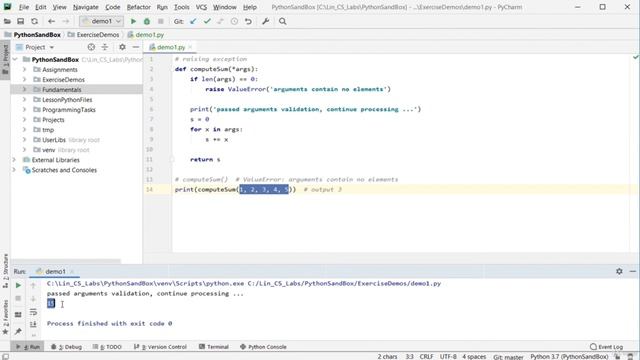Open the run configuration dropdown demo1
This screenshot has width=640, height=360.
101,21
